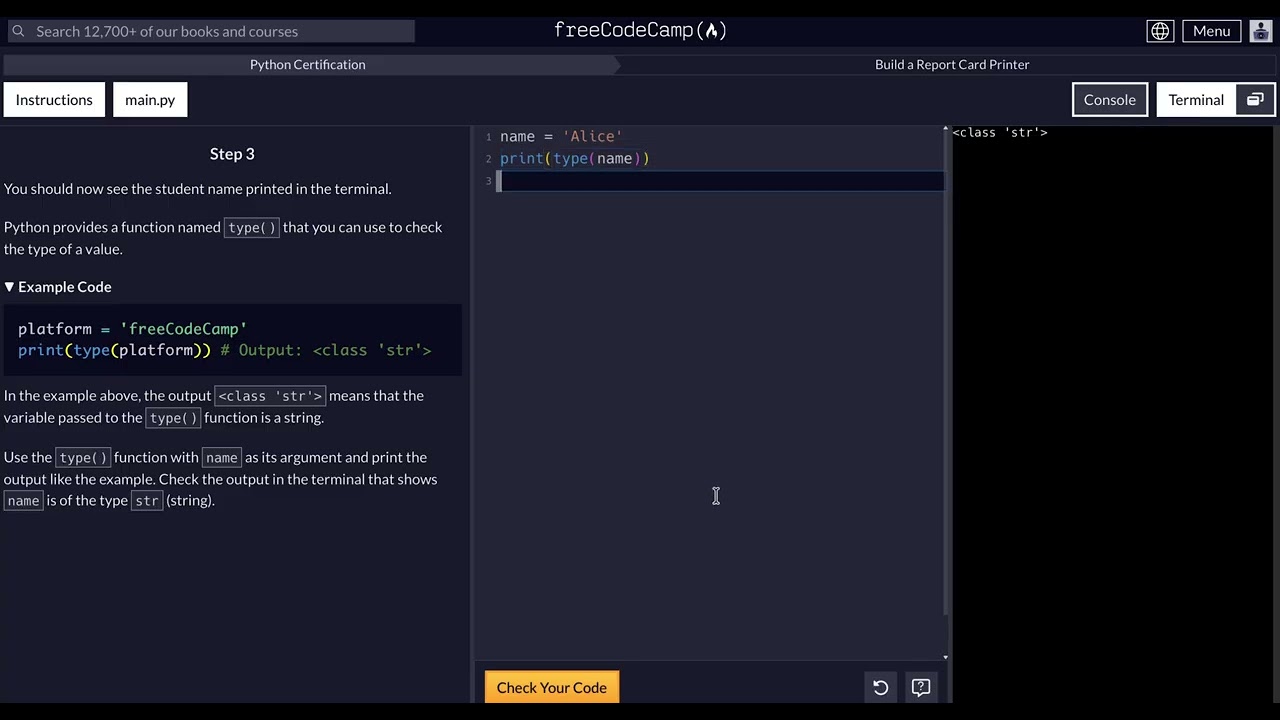Click editor line number 2
The image size is (1280, 720).
tap(489, 159)
